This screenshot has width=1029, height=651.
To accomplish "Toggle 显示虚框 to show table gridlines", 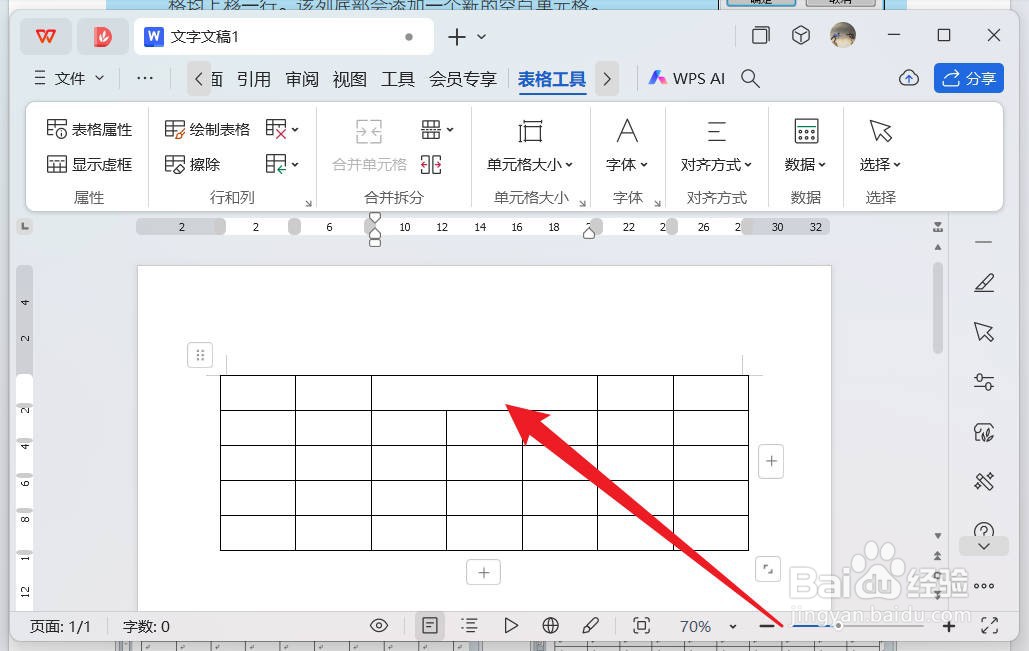I will click(89, 163).
